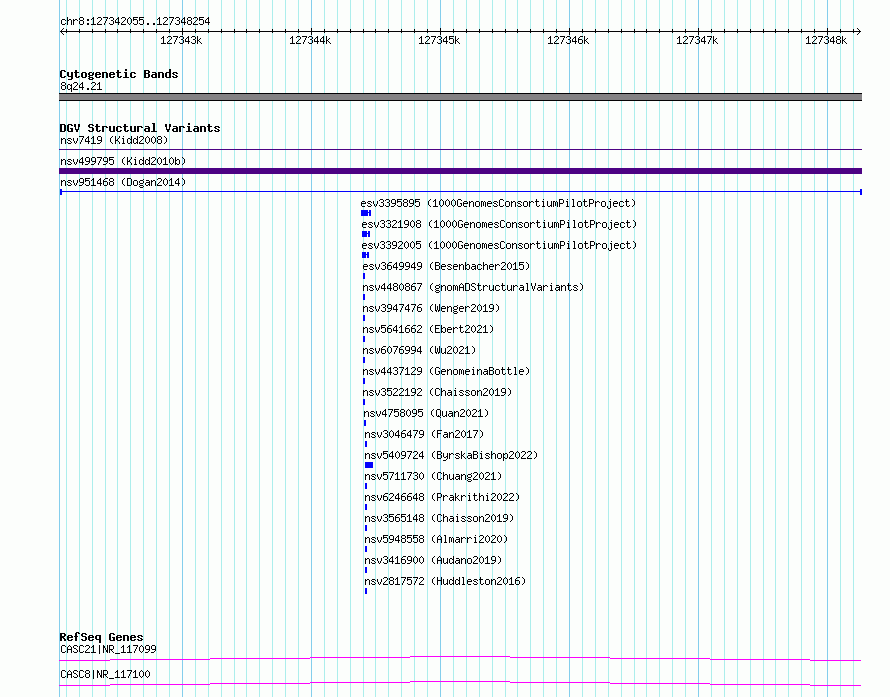Click the CASC8|NR_117100 gene line

460,683
